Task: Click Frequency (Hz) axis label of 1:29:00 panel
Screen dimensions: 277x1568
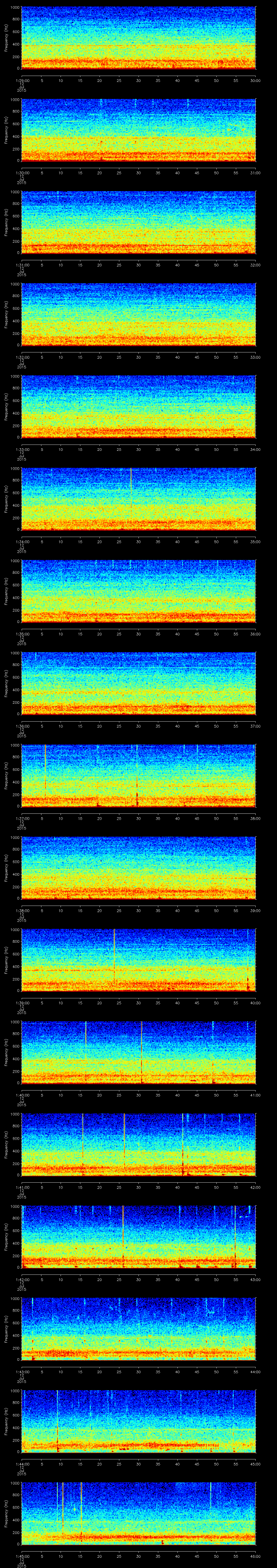Action: point(6,38)
